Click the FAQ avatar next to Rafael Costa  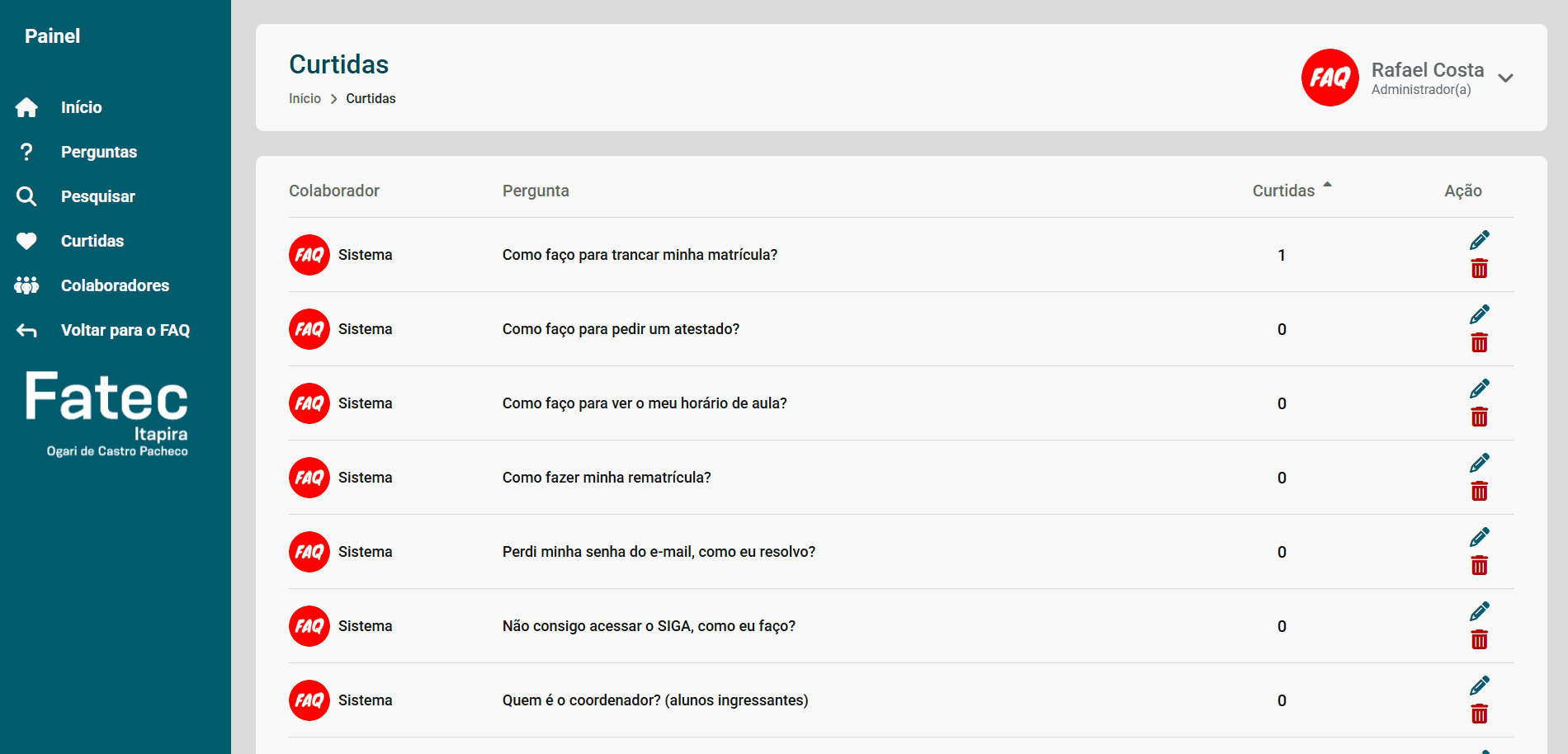point(1329,78)
